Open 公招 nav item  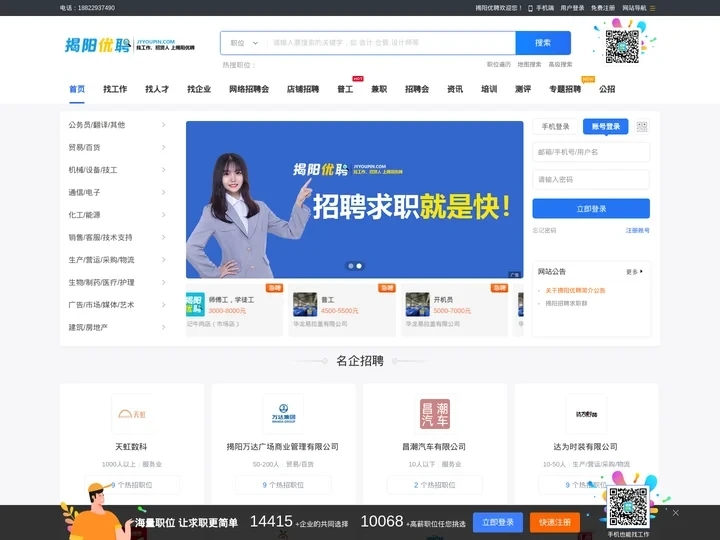(607, 89)
